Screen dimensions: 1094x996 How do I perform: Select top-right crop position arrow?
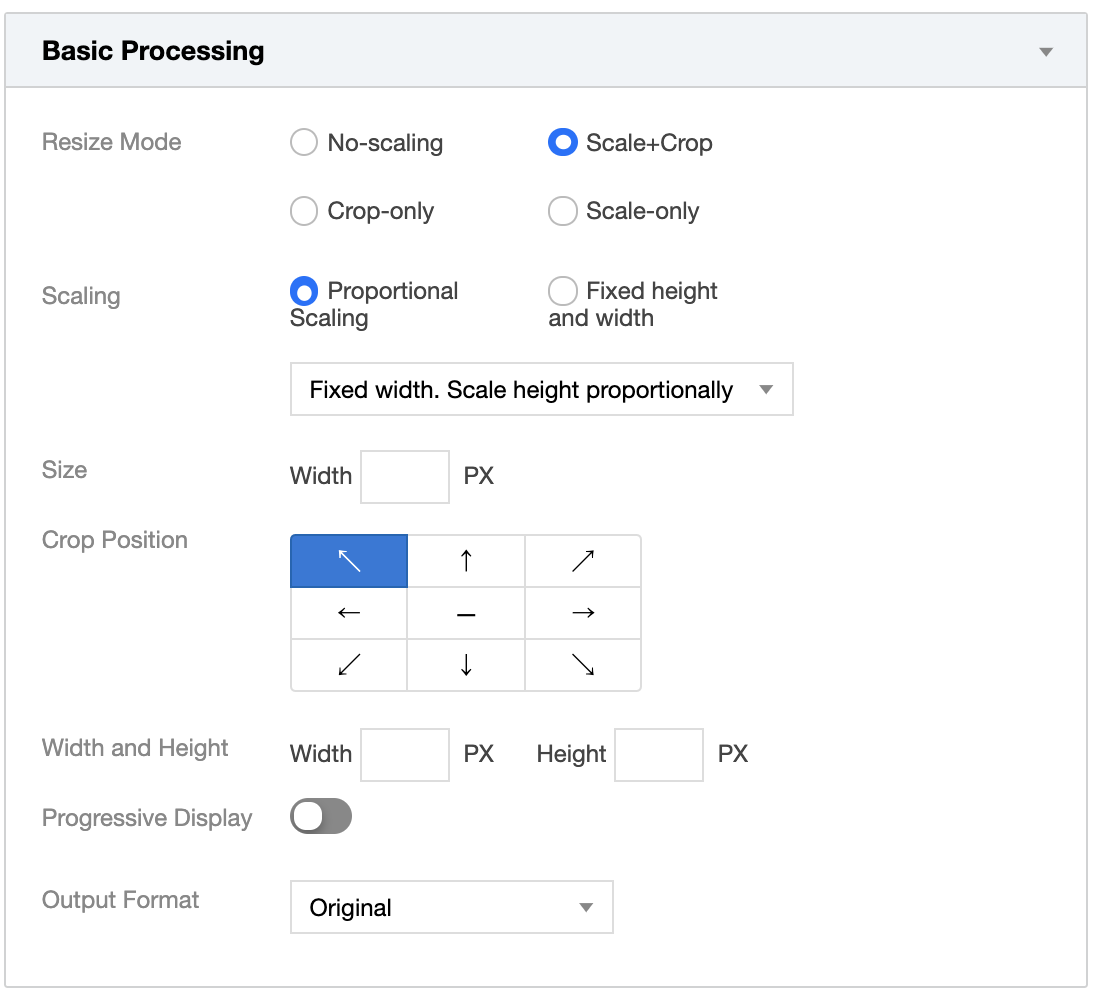click(x=583, y=561)
